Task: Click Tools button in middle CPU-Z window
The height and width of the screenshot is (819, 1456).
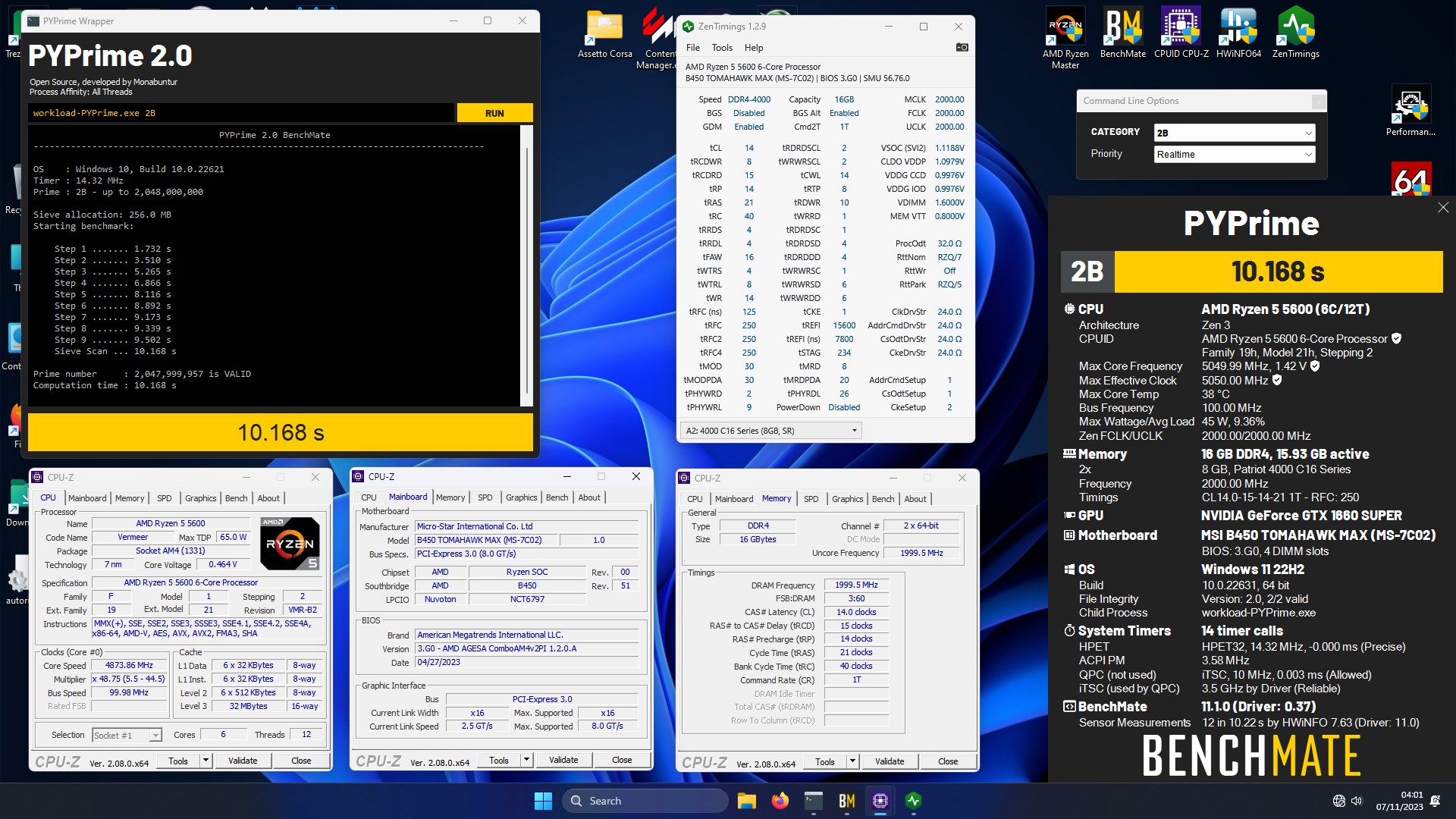Action: [499, 760]
